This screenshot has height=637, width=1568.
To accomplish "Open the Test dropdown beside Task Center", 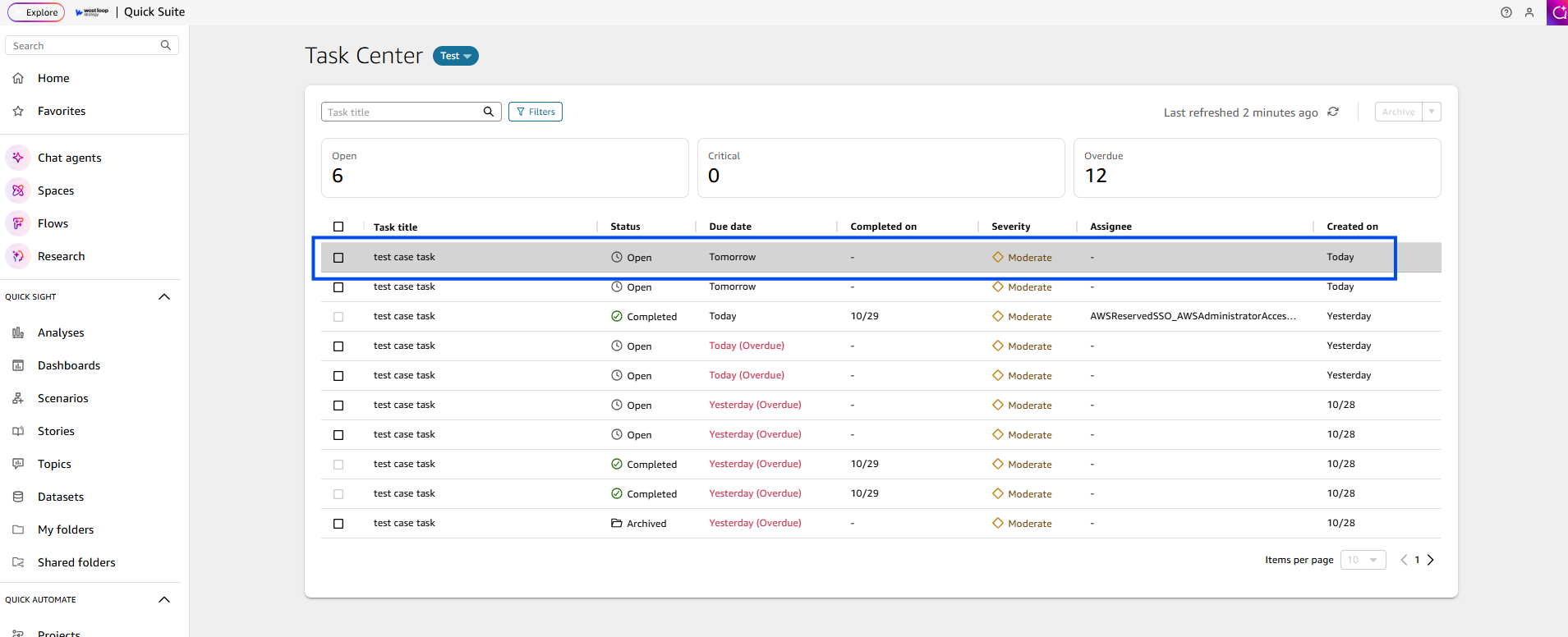I will 456,56.
